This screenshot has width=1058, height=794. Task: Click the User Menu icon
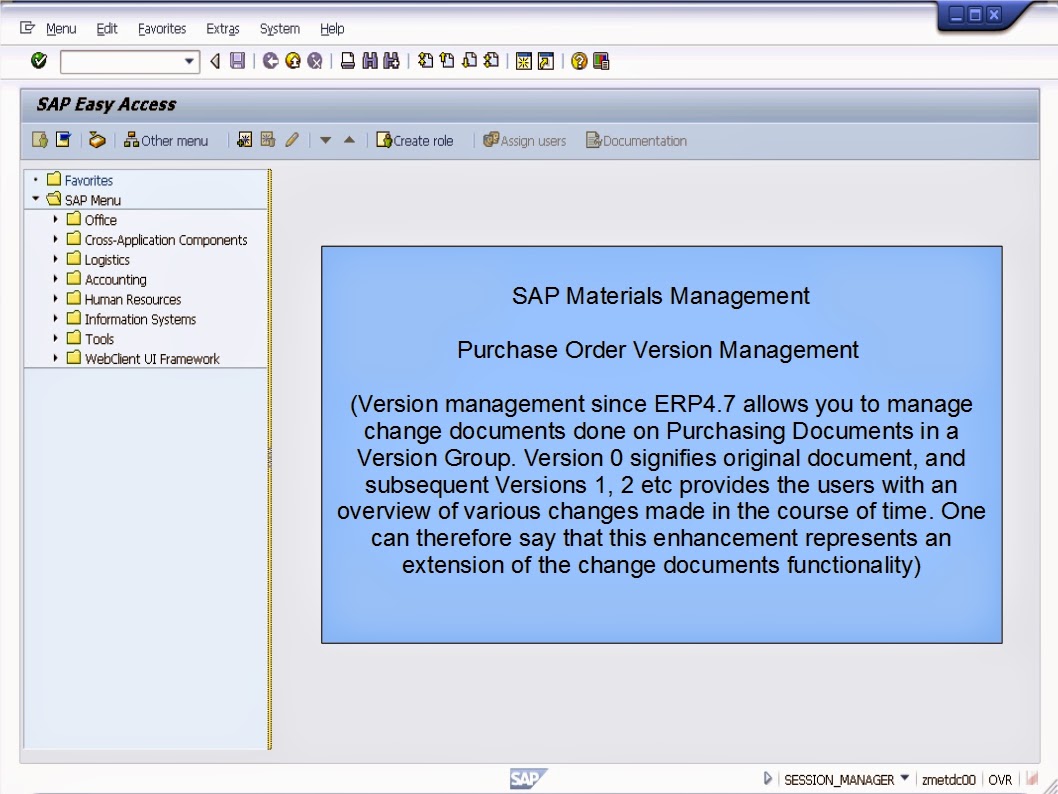(40, 140)
